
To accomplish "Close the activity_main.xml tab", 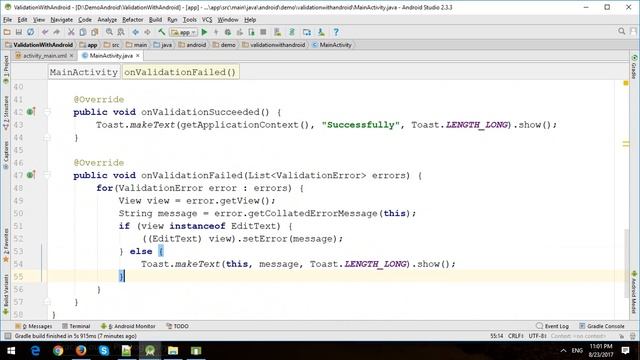I will (71, 56).
